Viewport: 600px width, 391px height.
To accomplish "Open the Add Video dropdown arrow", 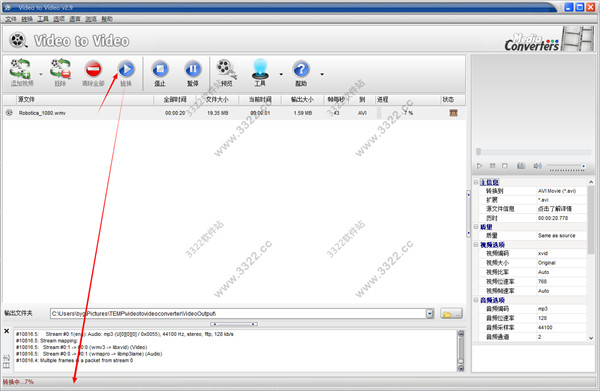I will 41,74.
